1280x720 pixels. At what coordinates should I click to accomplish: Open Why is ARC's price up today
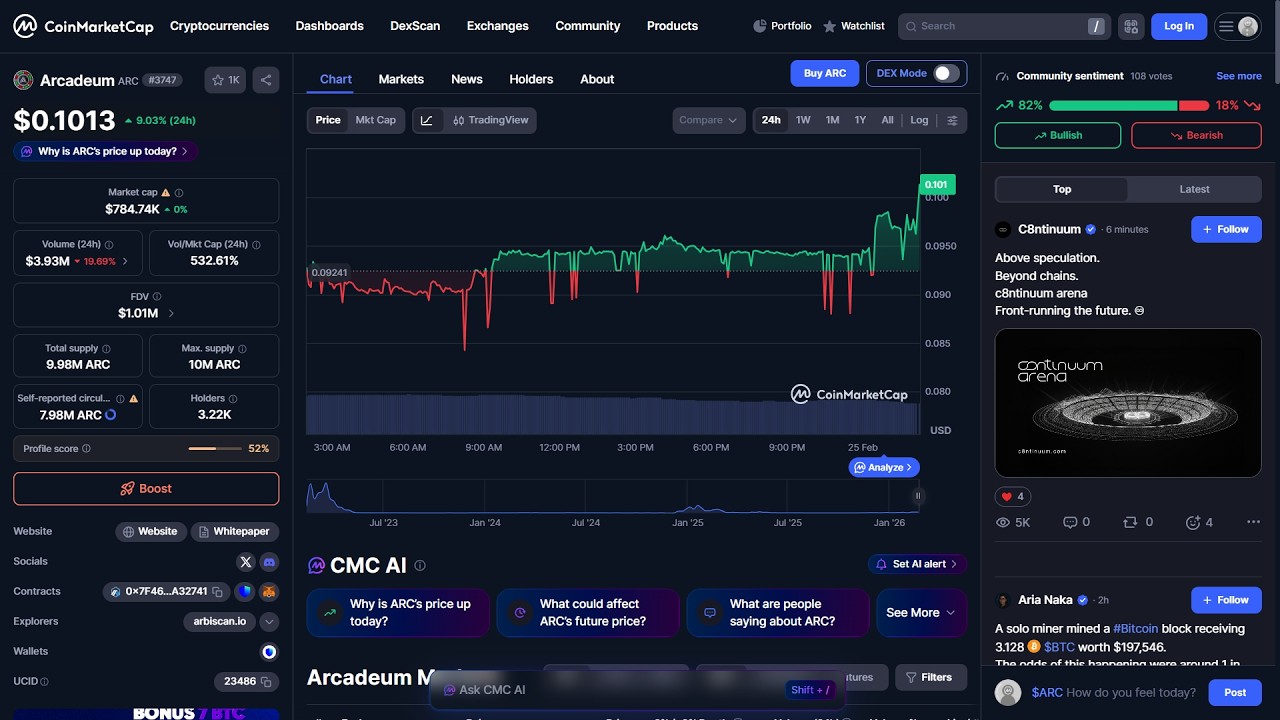click(105, 152)
